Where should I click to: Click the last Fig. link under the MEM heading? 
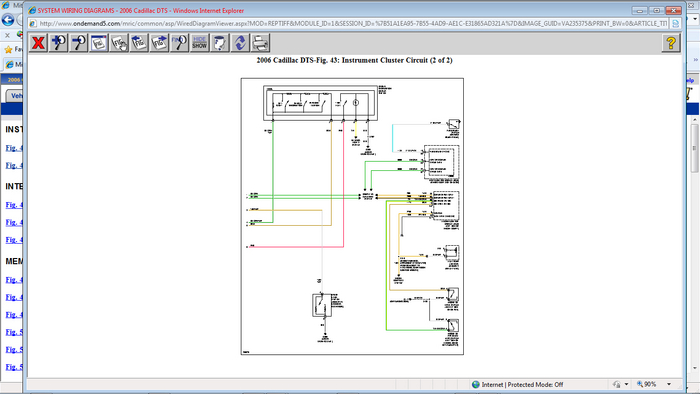coord(14,367)
